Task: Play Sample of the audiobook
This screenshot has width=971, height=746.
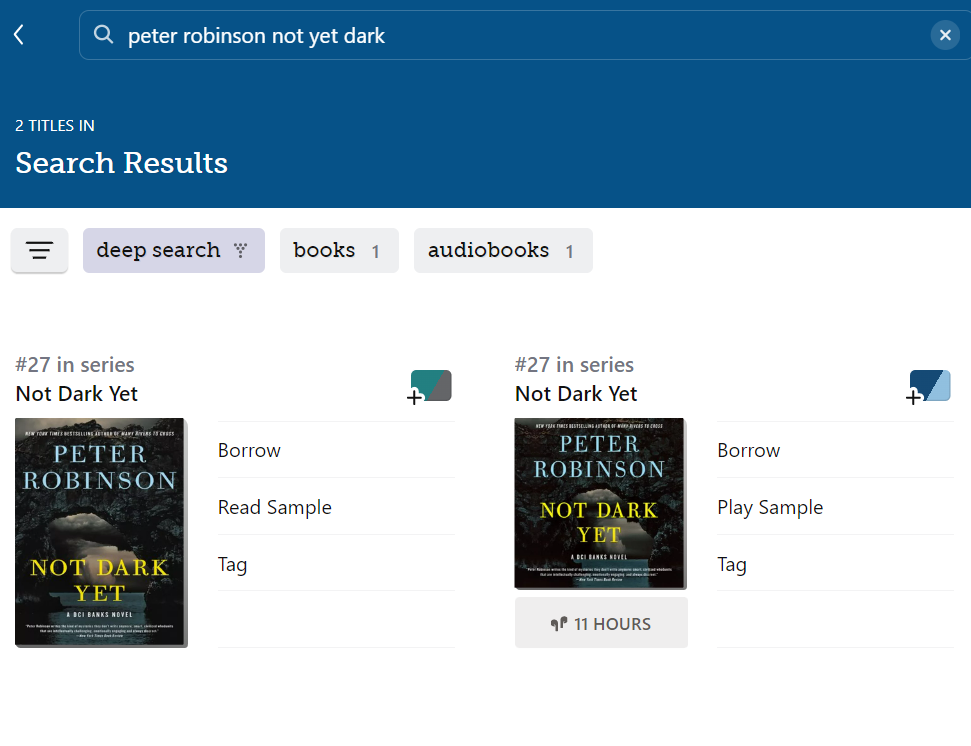Action: [x=770, y=507]
